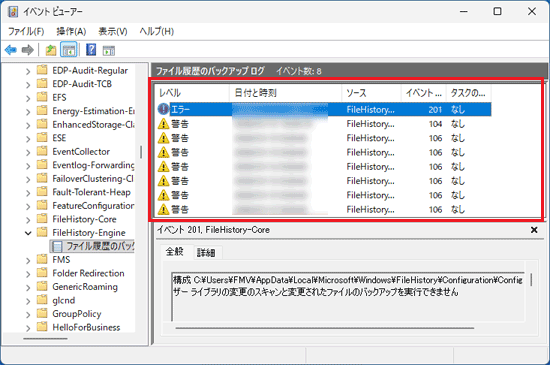The image size is (550, 365).
Task: Click the Forward arrow toolbar icon
Action: [x=27, y=50]
